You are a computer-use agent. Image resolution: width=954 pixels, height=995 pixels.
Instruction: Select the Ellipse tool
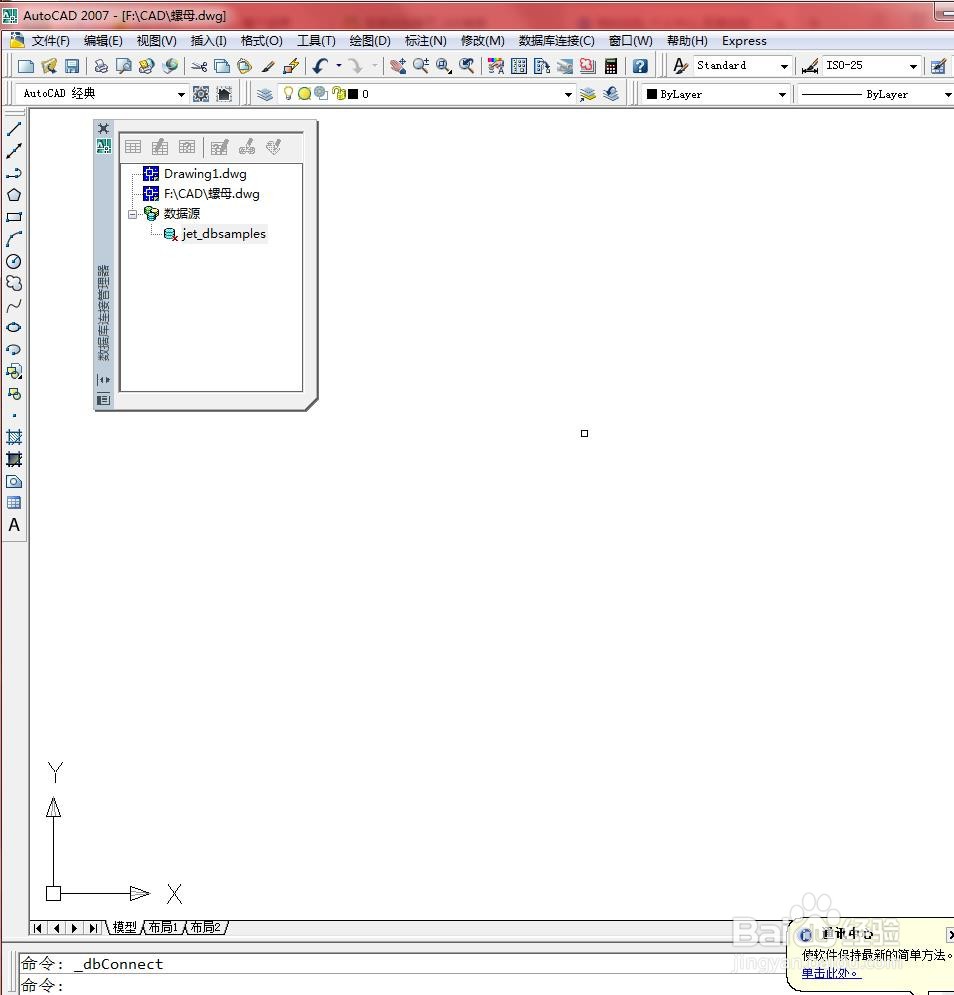(14, 327)
